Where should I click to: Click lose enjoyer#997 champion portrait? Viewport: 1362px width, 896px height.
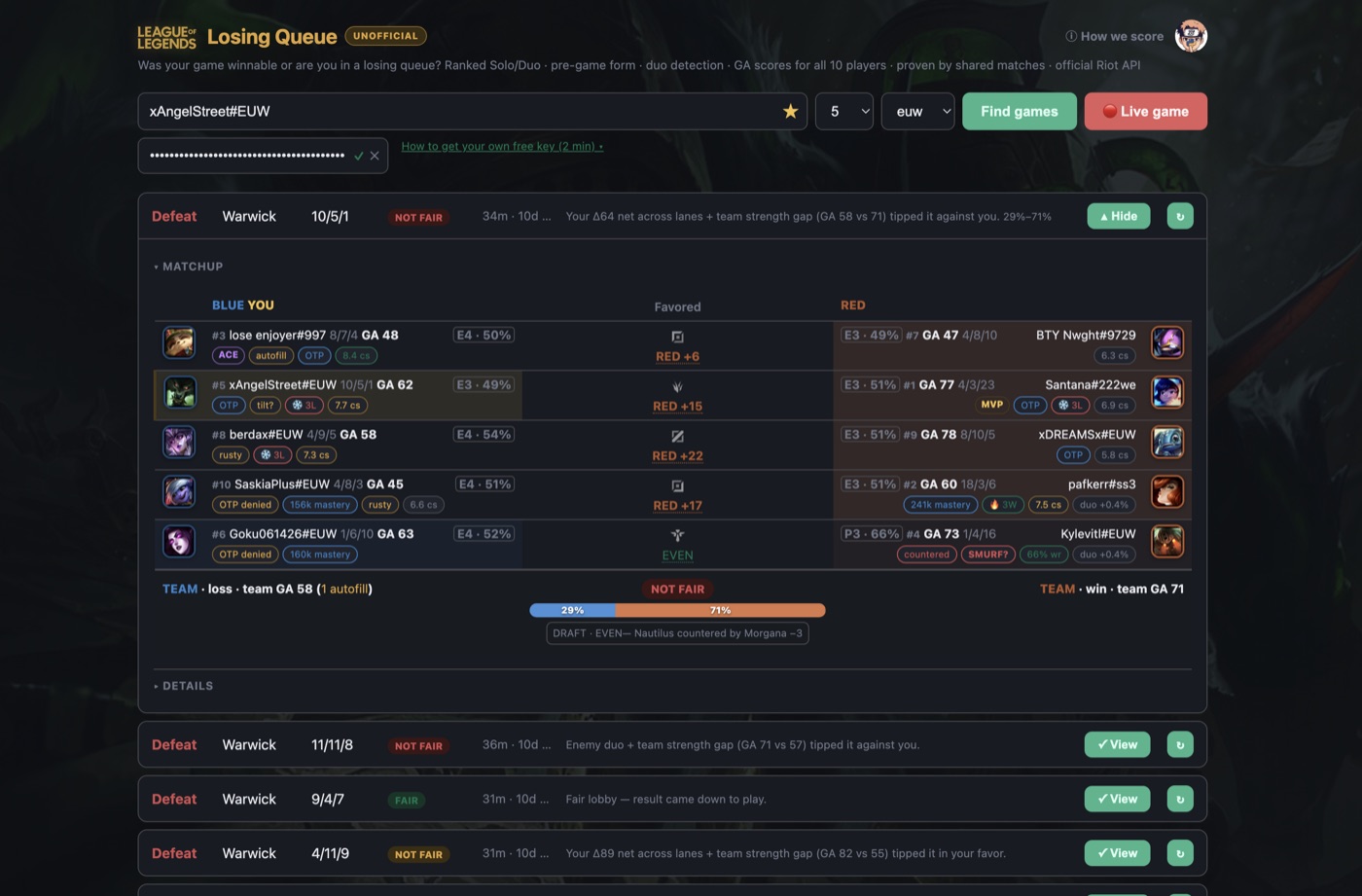(x=179, y=342)
